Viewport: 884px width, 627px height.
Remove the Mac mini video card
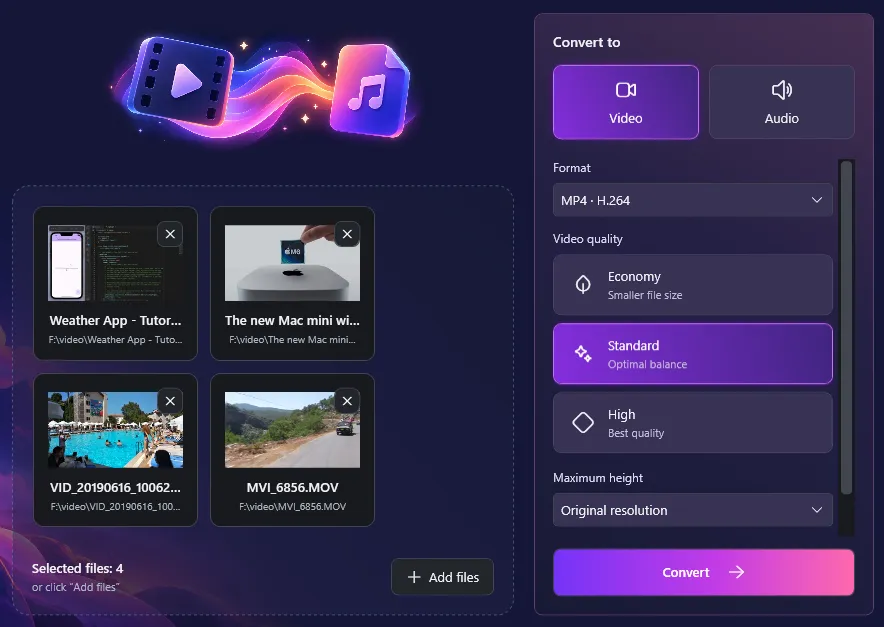[347, 234]
